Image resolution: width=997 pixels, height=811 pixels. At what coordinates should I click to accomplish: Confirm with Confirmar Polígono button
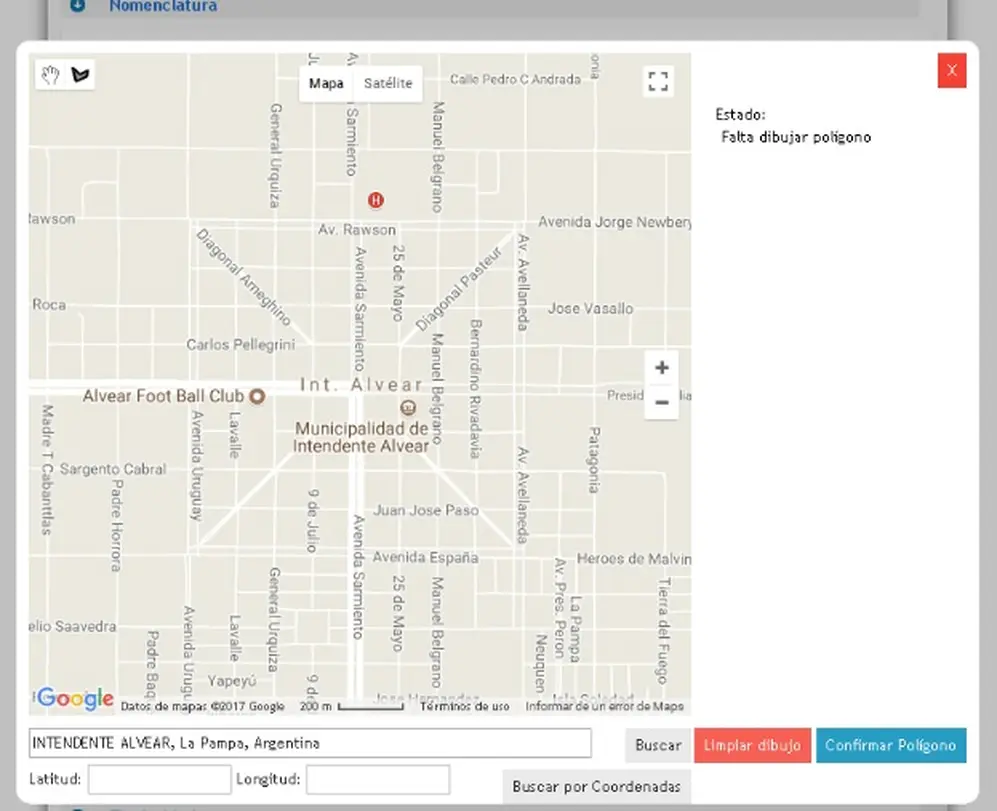click(891, 745)
